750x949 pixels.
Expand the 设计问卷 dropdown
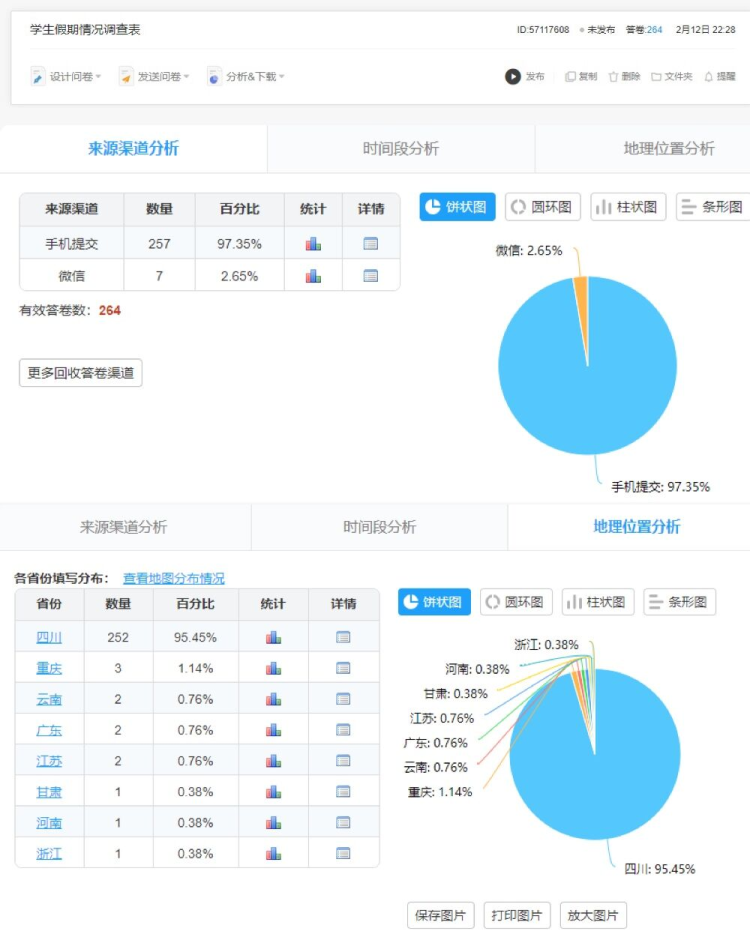pyautogui.click(x=66, y=76)
